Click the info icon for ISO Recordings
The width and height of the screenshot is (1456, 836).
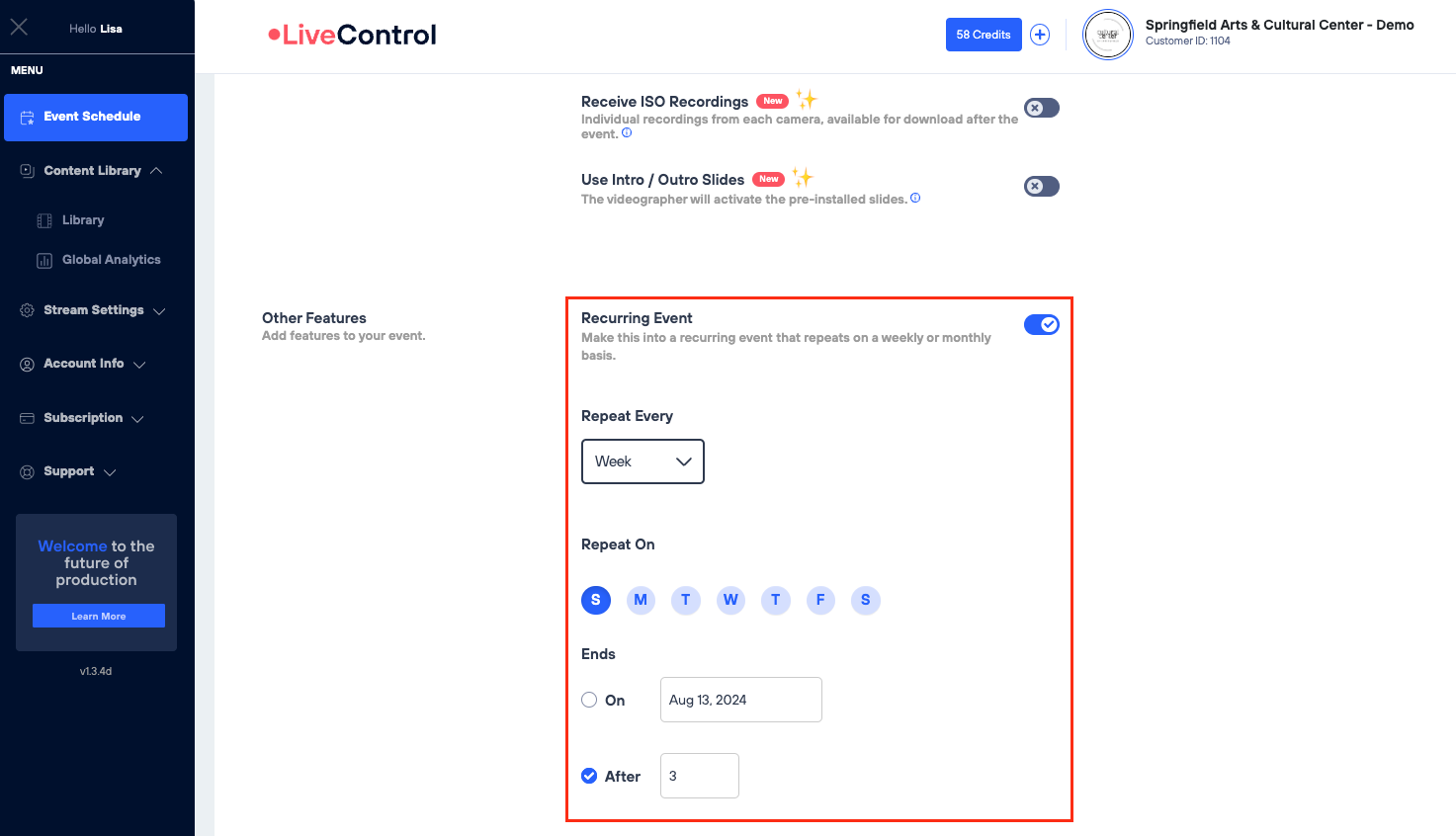coord(627,133)
